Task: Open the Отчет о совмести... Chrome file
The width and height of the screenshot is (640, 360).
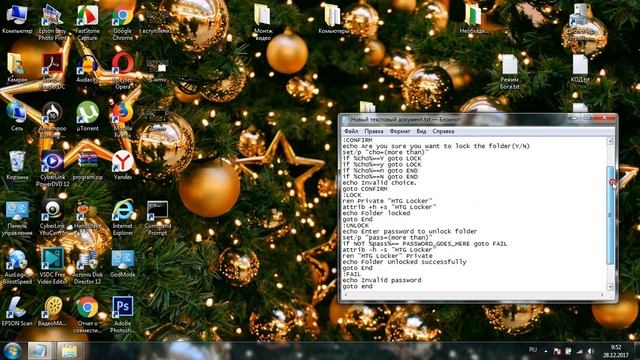Action: [x=87, y=314]
